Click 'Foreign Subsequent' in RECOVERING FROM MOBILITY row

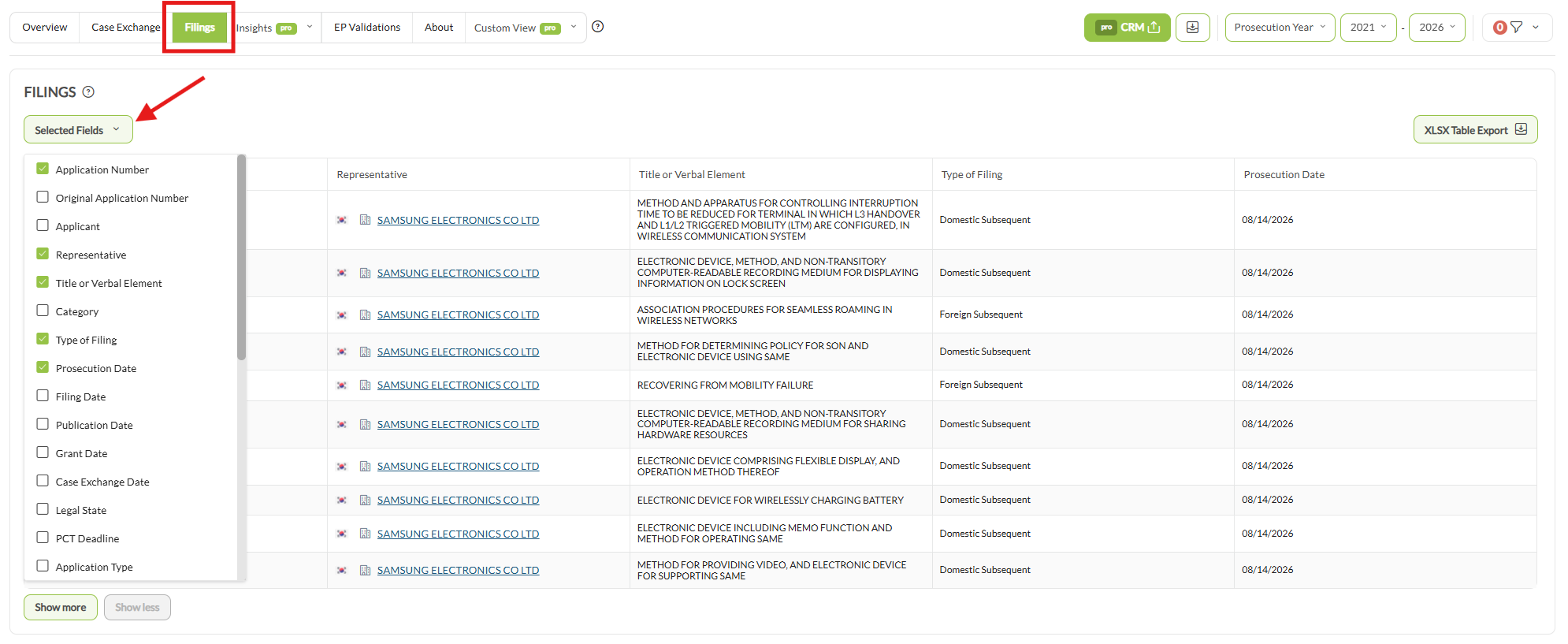pyautogui.click(x=981, y=385)
